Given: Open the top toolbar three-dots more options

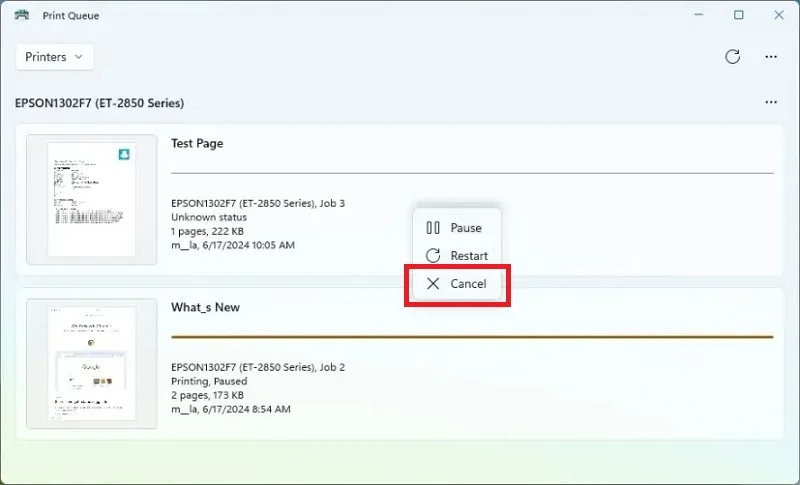Looking at the screenshot, I should coord(771,57).
